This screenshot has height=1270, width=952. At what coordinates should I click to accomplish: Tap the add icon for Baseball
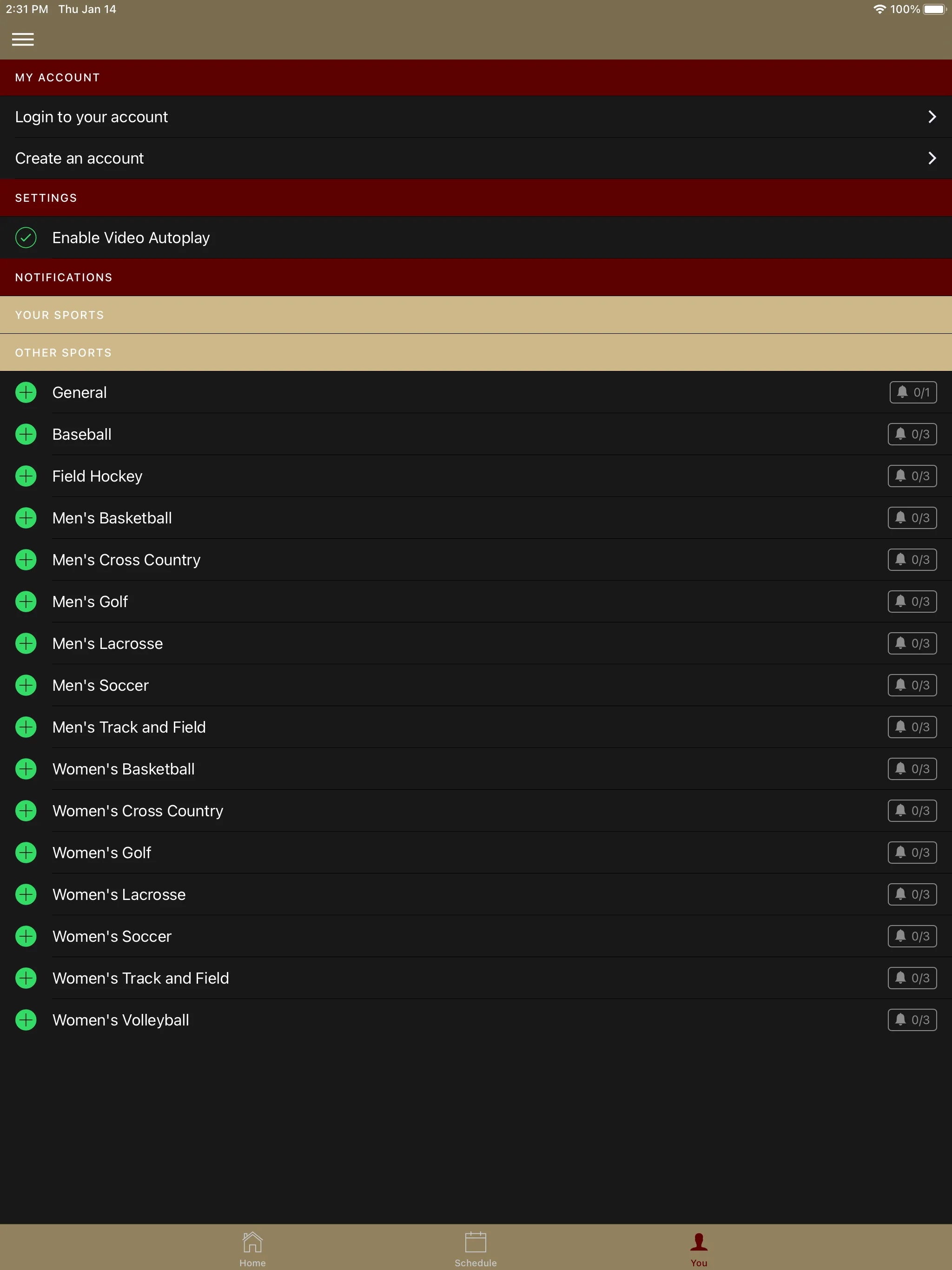pyautogui.click(x=26, y=434)
